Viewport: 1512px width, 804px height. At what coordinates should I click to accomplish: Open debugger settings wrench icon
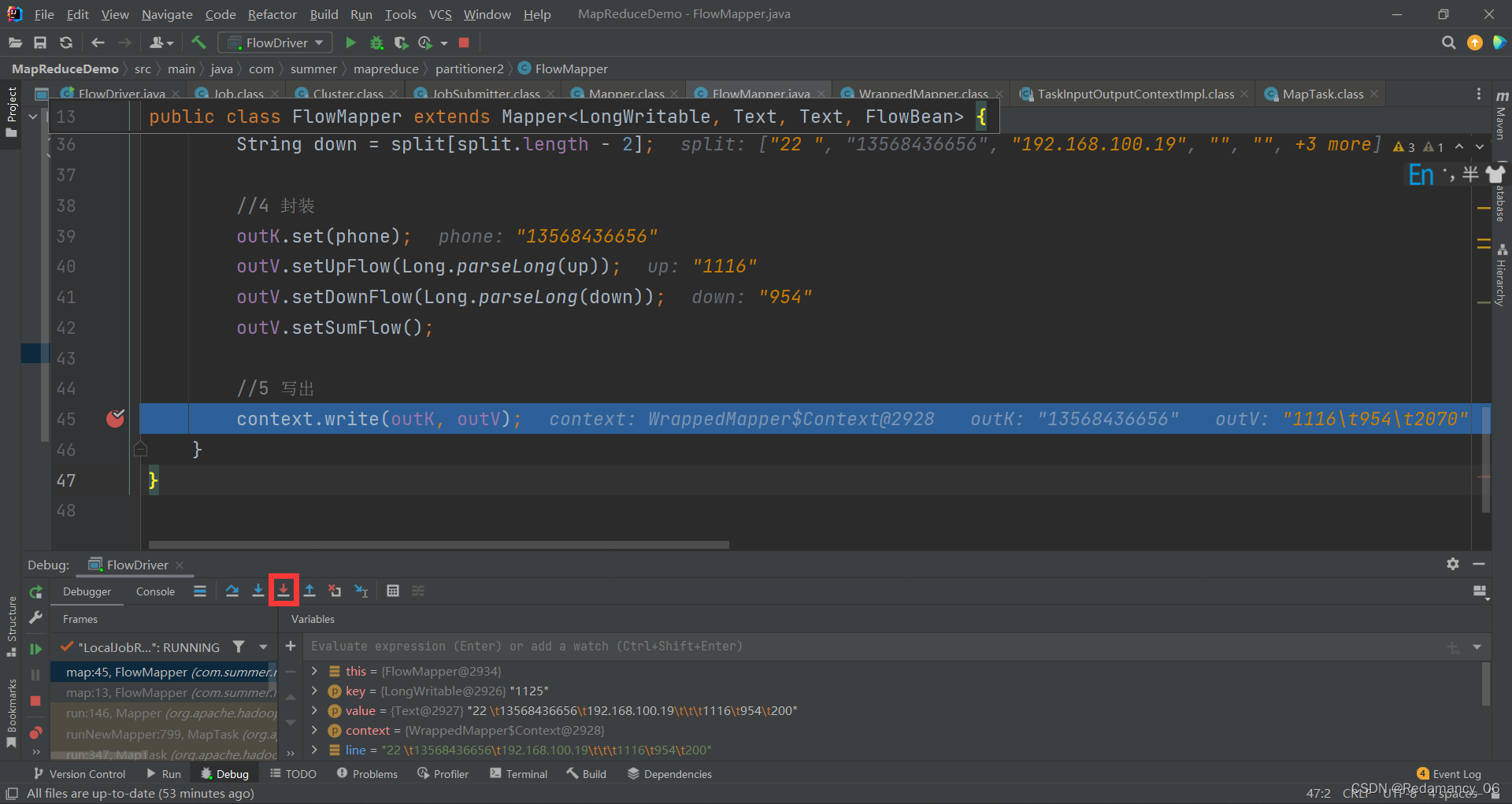(35, 618)
